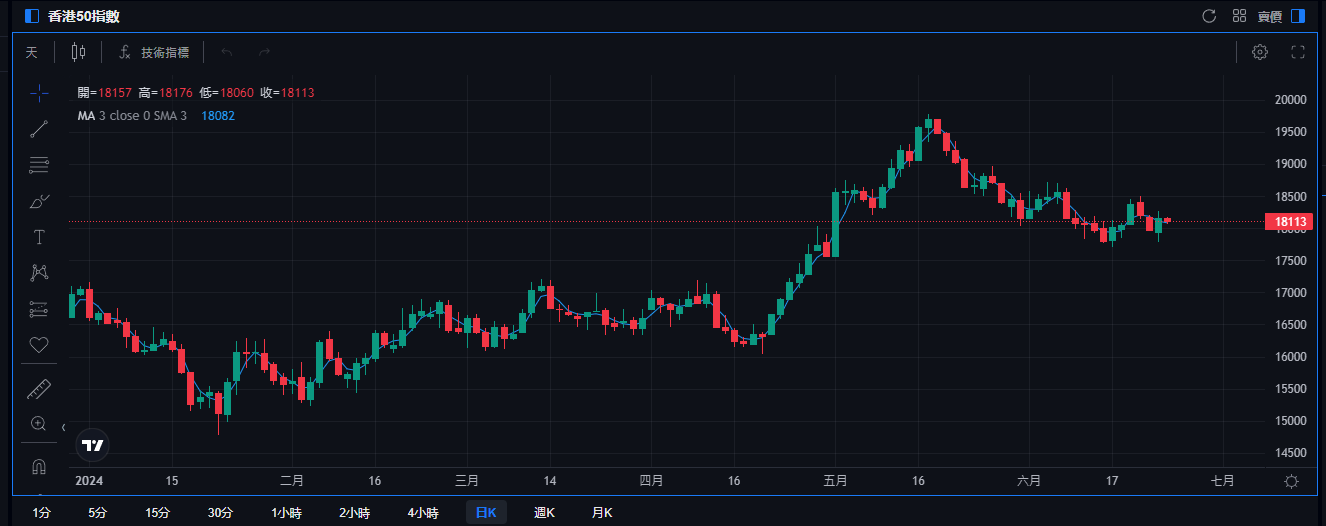
Task: Click the zoom in magnifier tool
Action: tap(39, 424)
